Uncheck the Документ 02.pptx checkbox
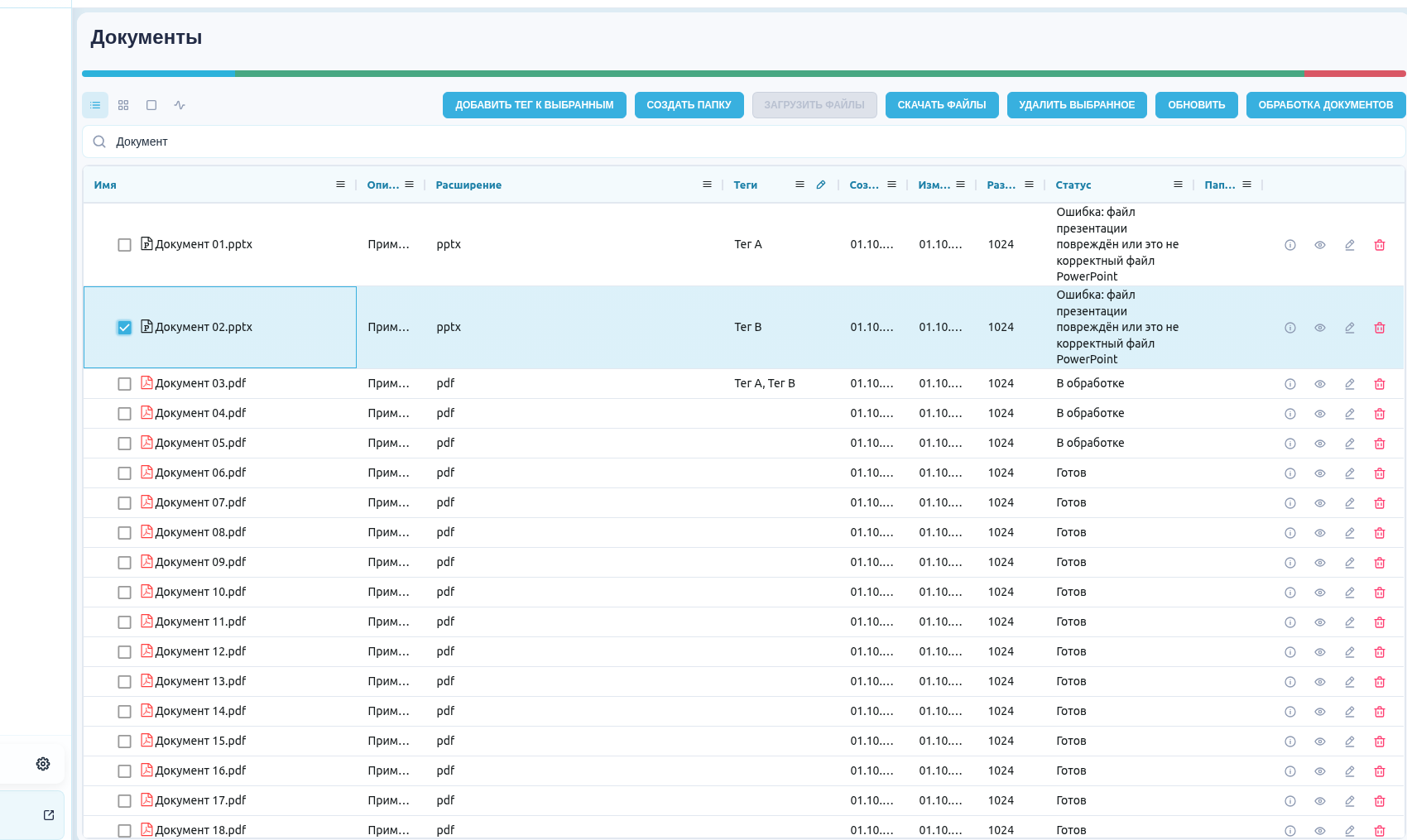Image resolution: width=1407 pixels, height=840 pixels. (x=124, y=328)
